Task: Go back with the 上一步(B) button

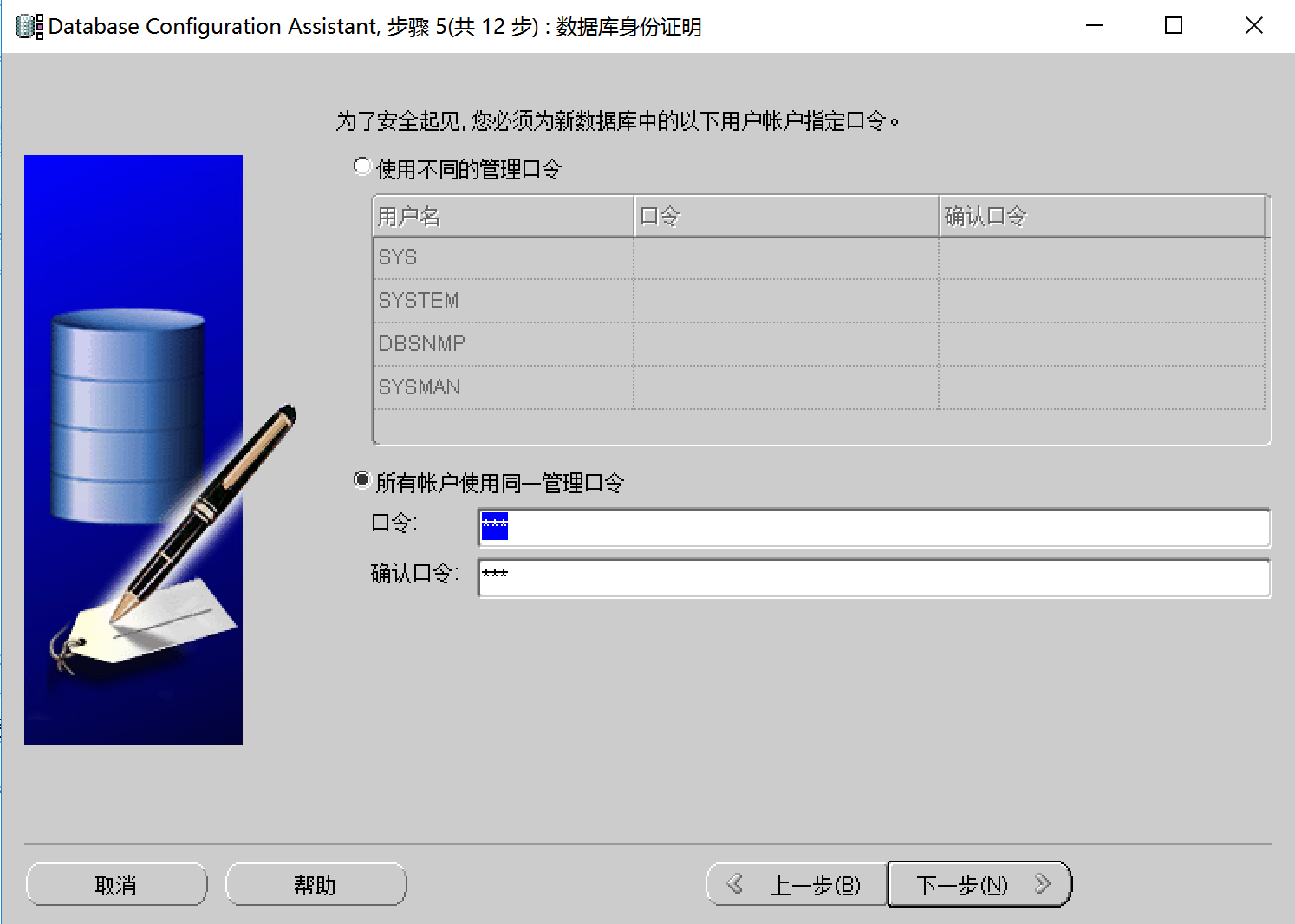Action: [797, 885]
